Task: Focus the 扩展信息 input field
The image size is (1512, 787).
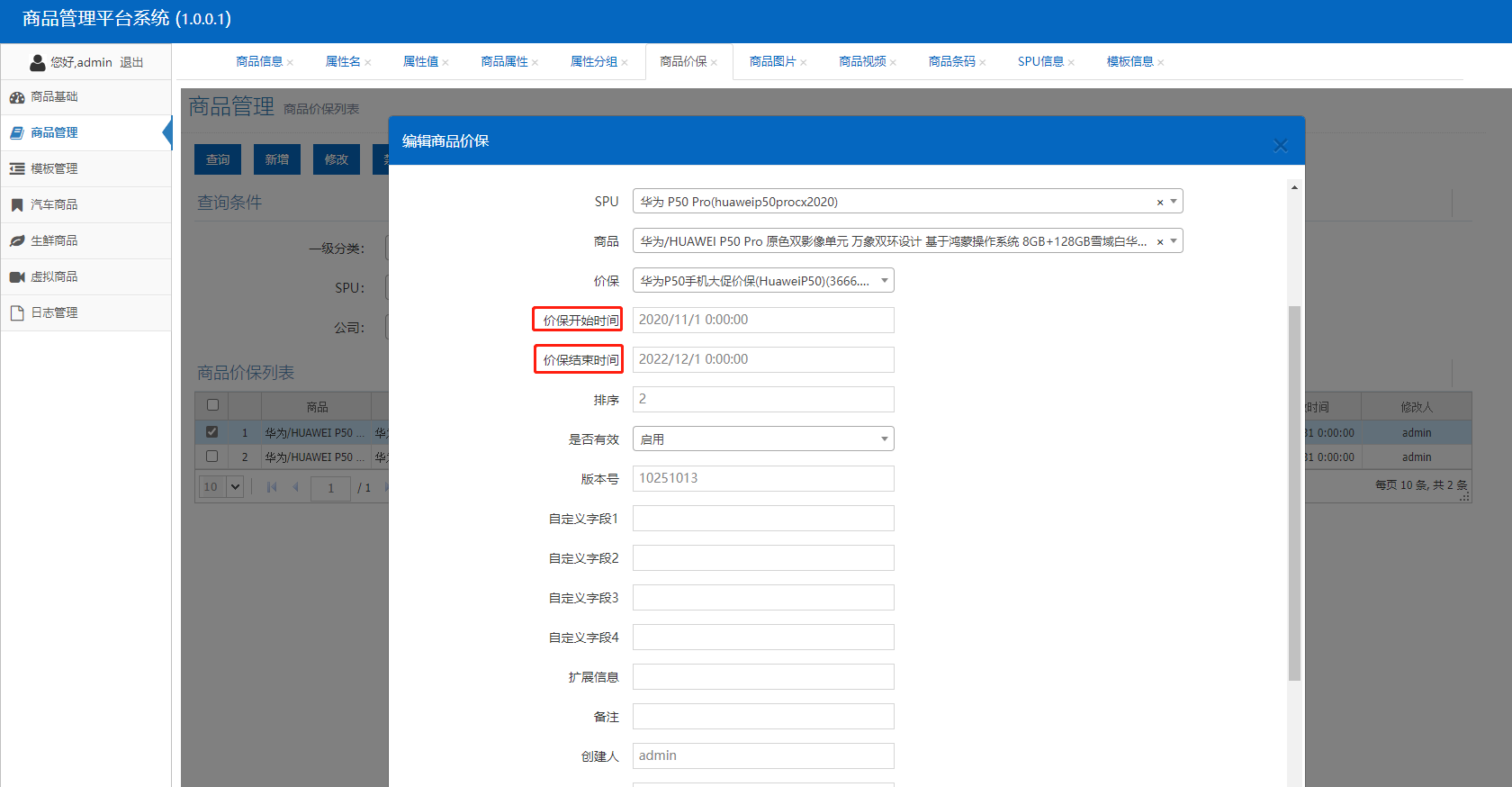Action: pos(763,677)
